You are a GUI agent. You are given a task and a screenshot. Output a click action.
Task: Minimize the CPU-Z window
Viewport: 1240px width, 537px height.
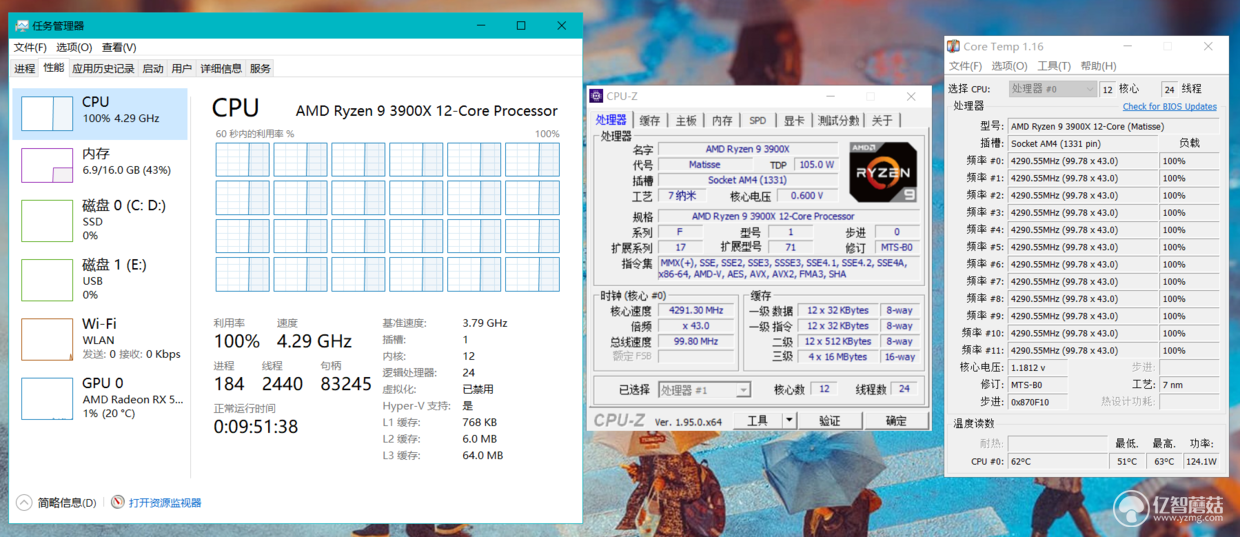coord(829,96)
